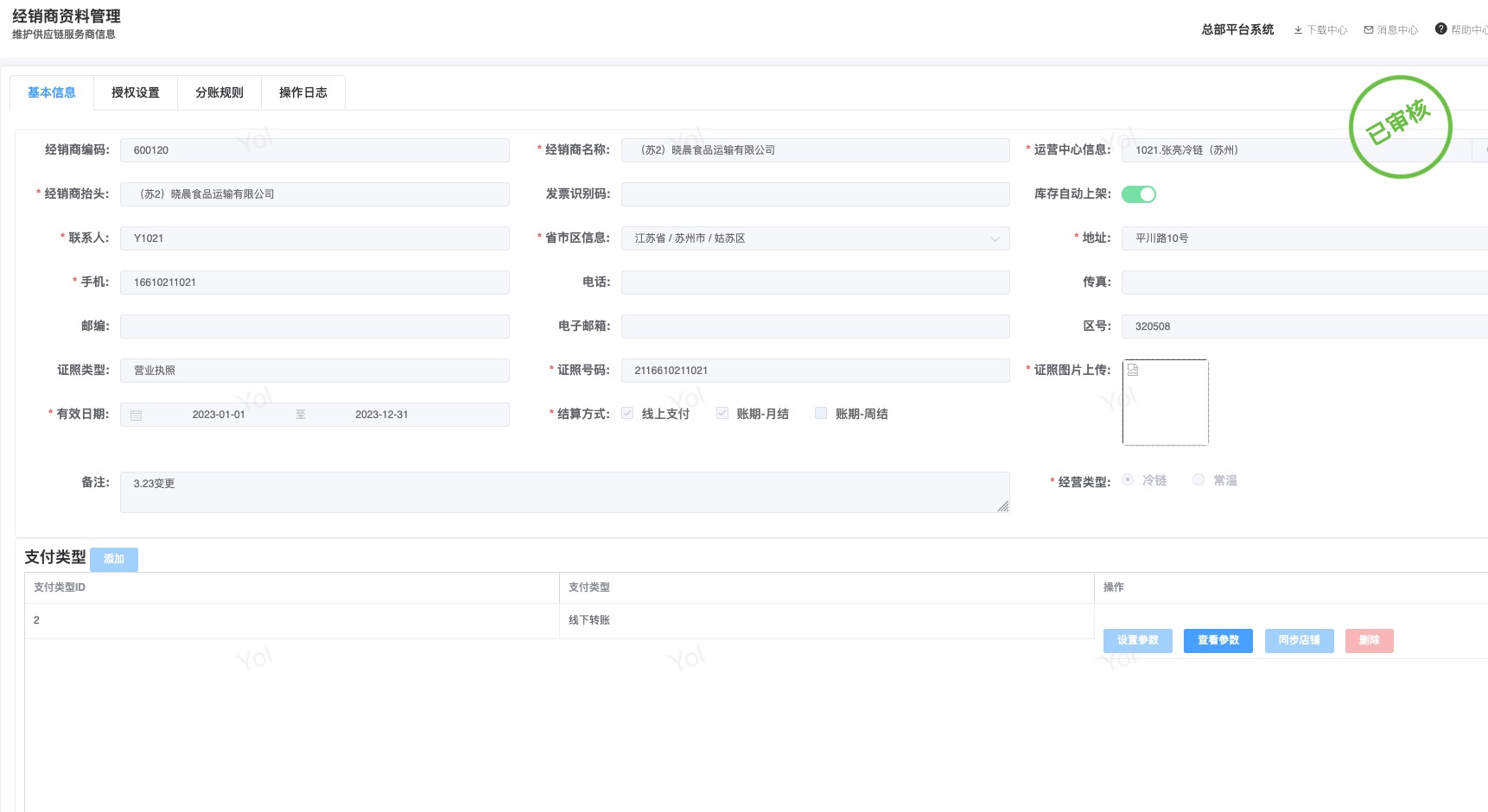Select the room temperature radio button
This screenshot has width=1488, height=812.
[x=1199, y=480]
